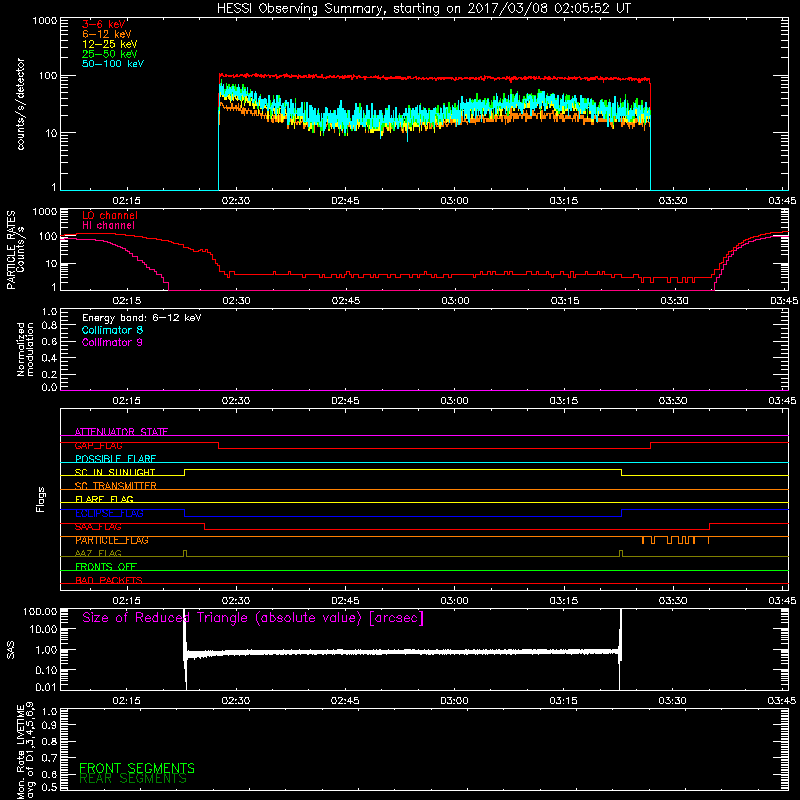Click the 'BAD_PACKETS' label
Screen dimensions: 800x800
[x=109, y=580]
